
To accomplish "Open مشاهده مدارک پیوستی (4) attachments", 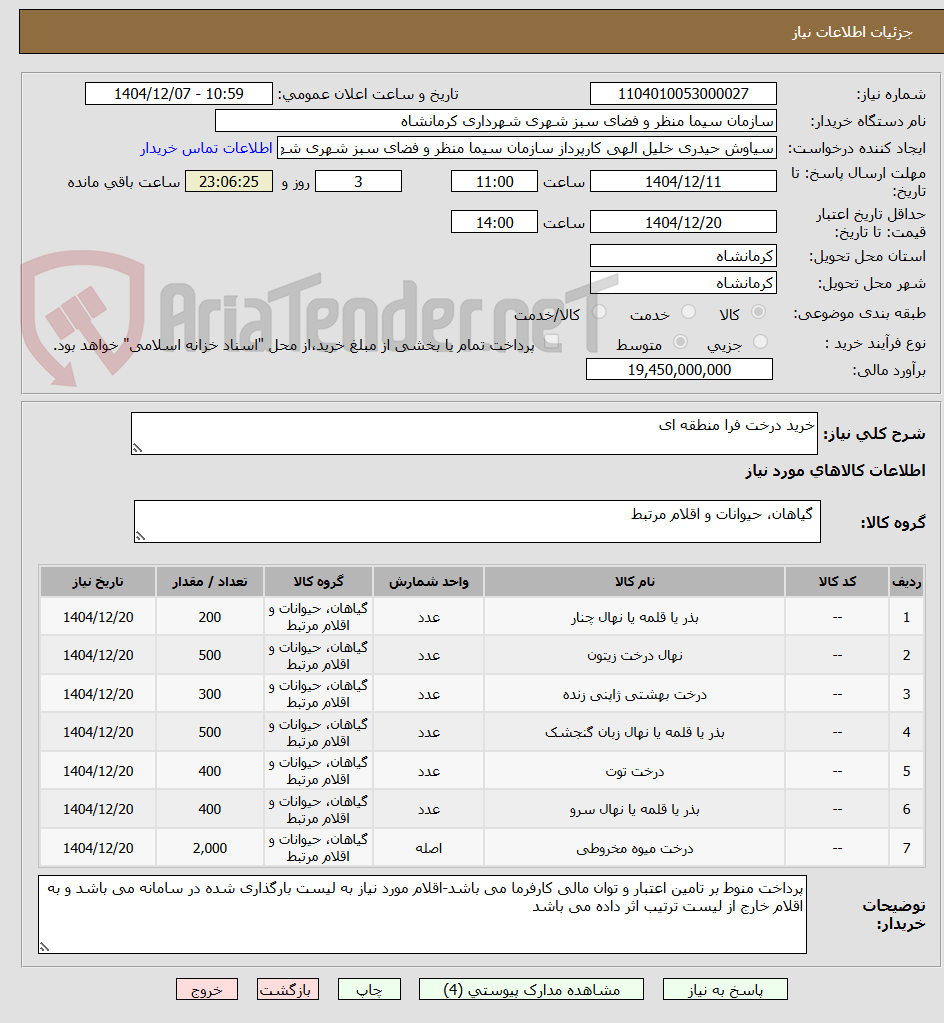I will tap(531, 989).
